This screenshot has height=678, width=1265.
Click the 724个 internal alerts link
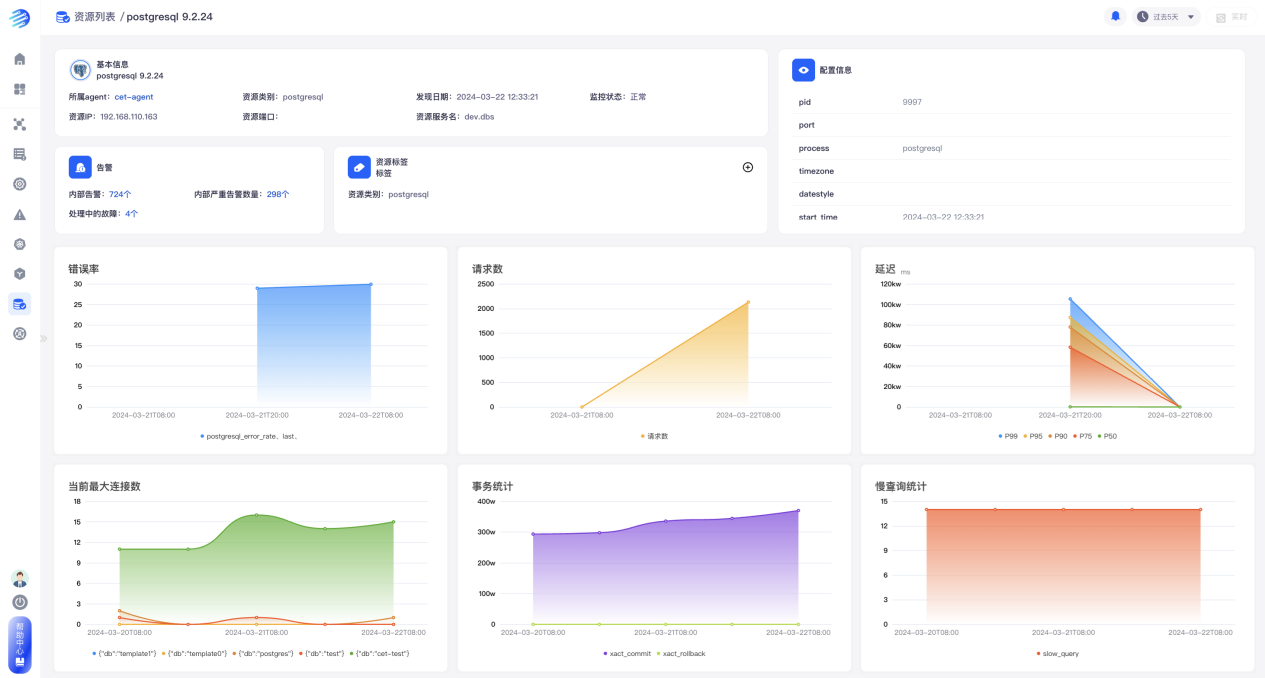tap(120, 194)
